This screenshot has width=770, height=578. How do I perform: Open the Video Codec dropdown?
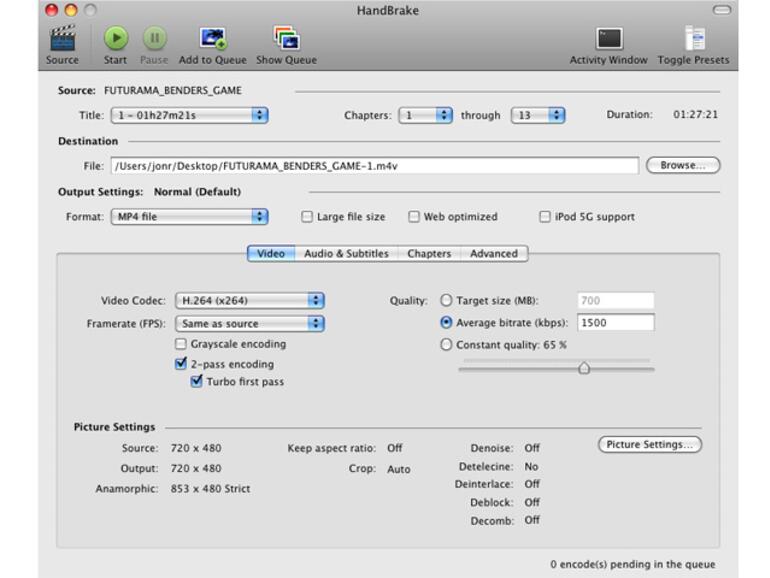[250, 300]
